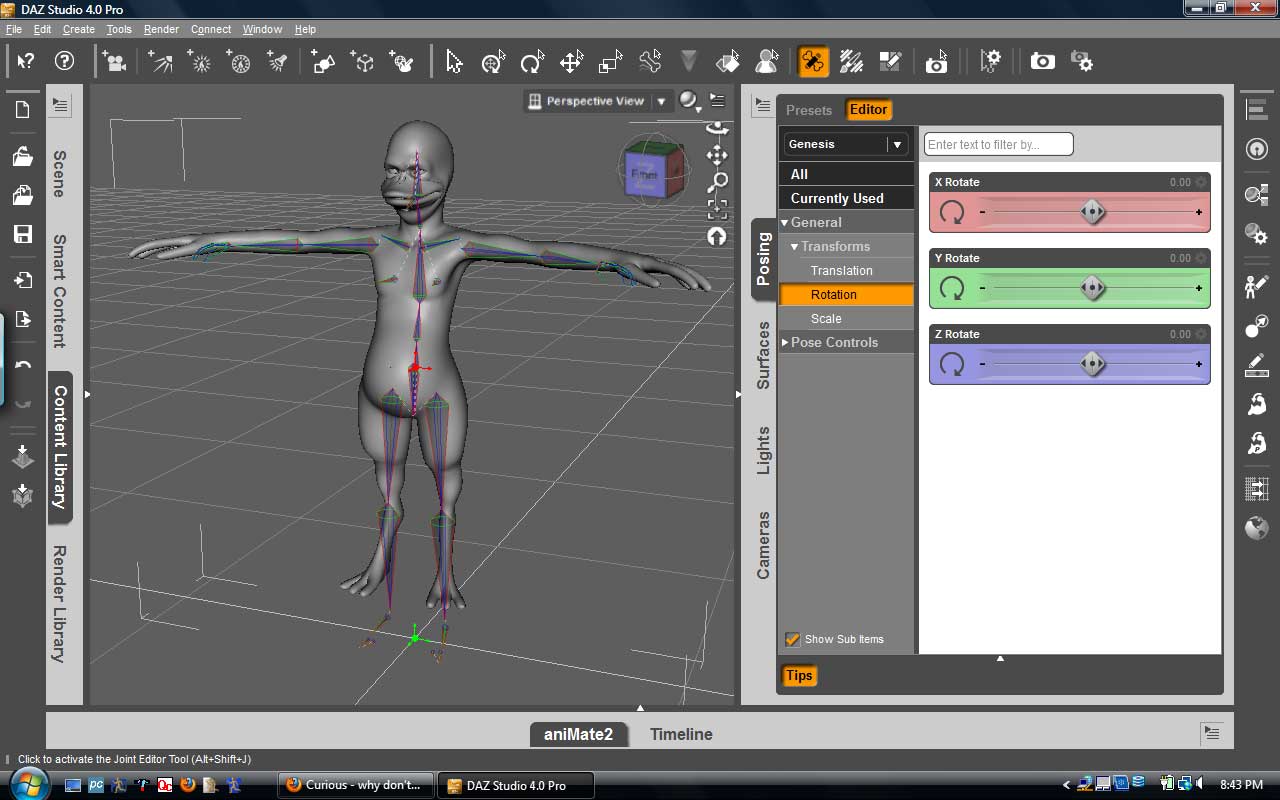Click the Y Rotate slider handle

point(1092,289)
